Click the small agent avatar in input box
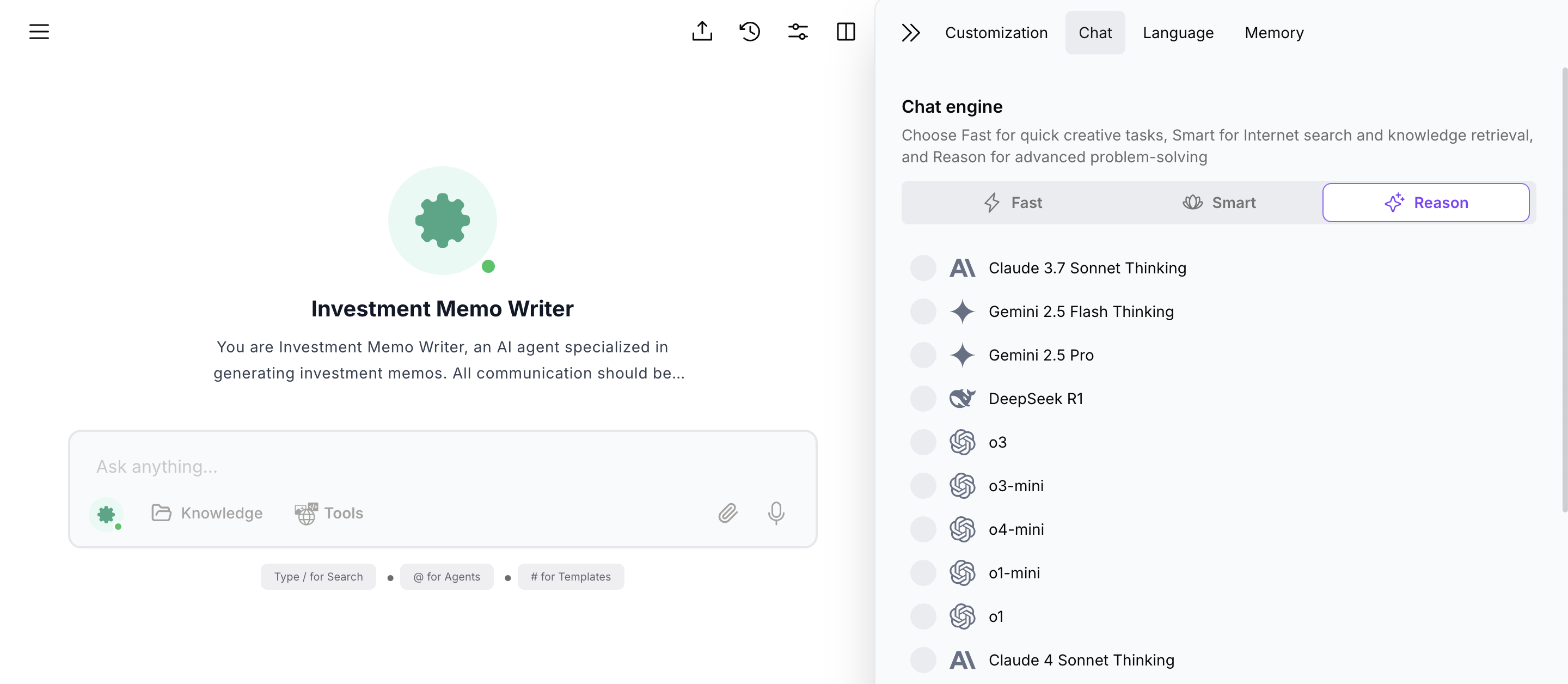 [x=106, y=514]
